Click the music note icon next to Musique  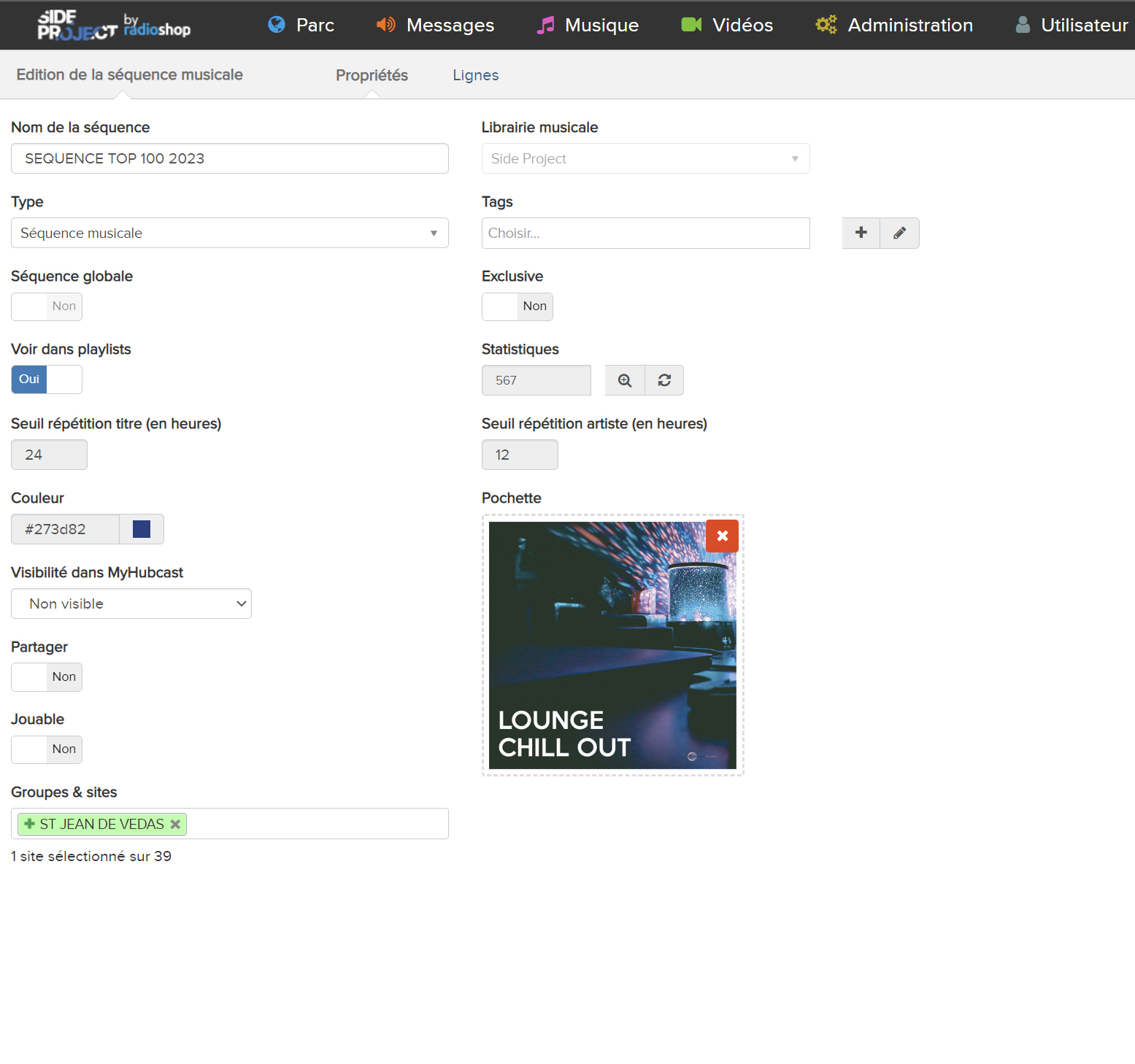[545, 25]
